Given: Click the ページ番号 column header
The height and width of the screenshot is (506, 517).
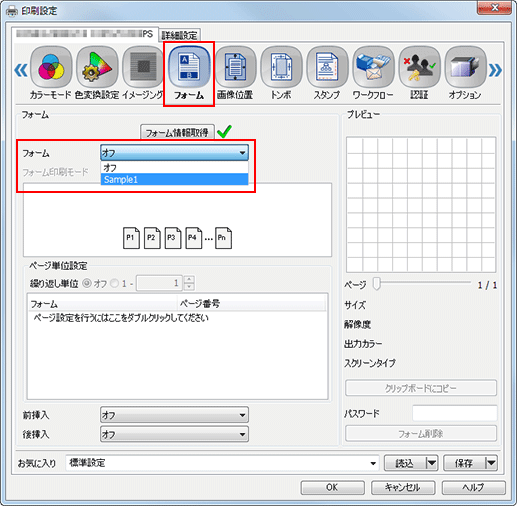Looking at the screenshot, I should click(252, 304).
